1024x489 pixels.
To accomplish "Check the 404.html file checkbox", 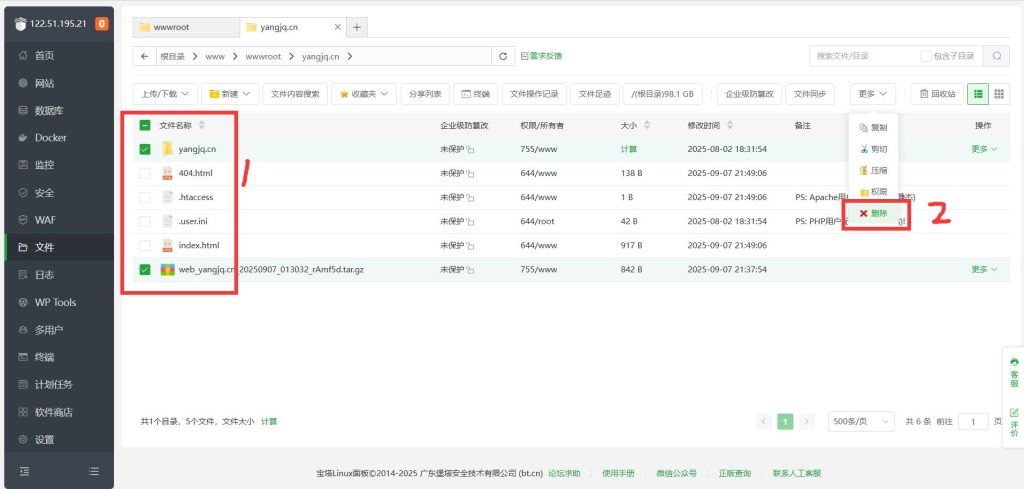I will 145,173.
